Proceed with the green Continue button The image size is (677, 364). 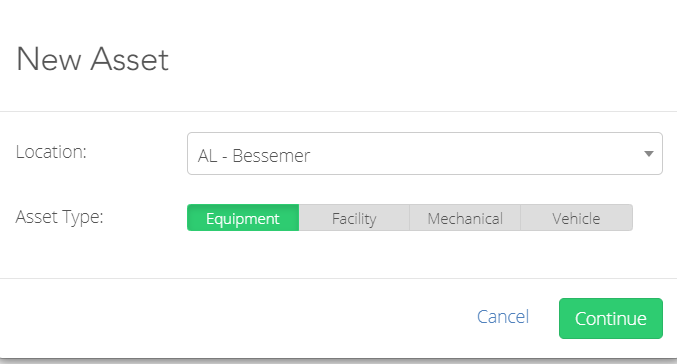611,318
